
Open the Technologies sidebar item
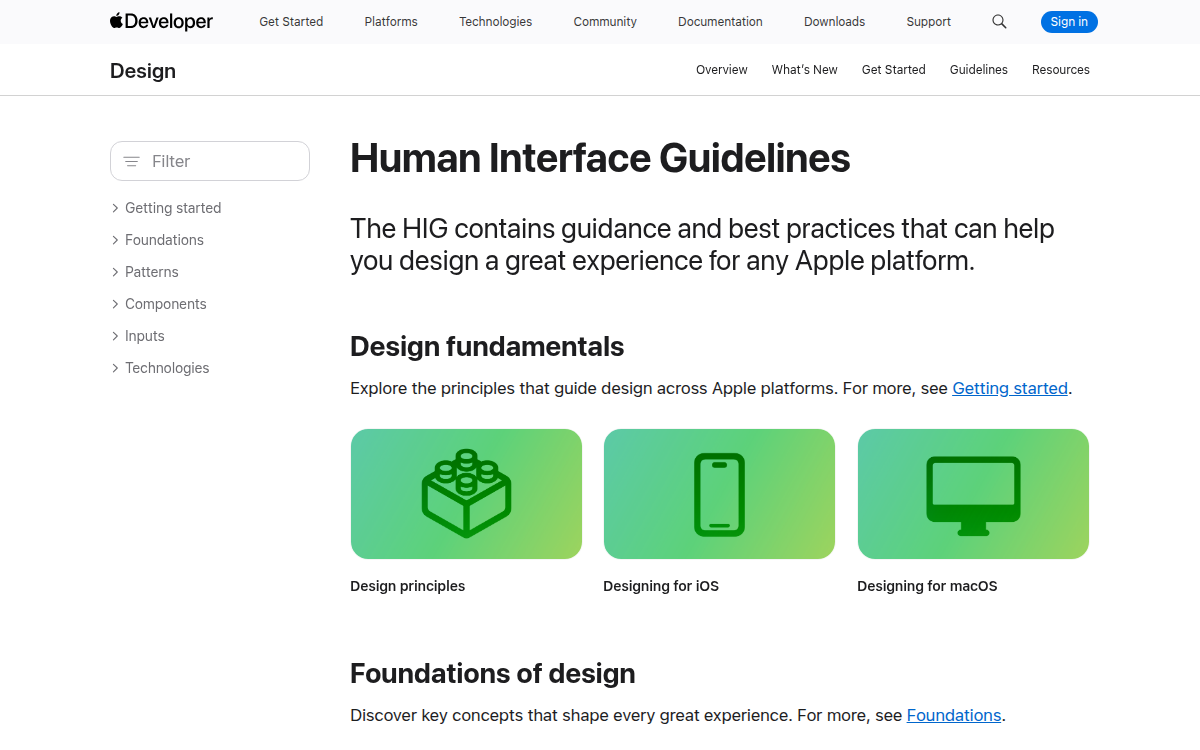point(167,368)
